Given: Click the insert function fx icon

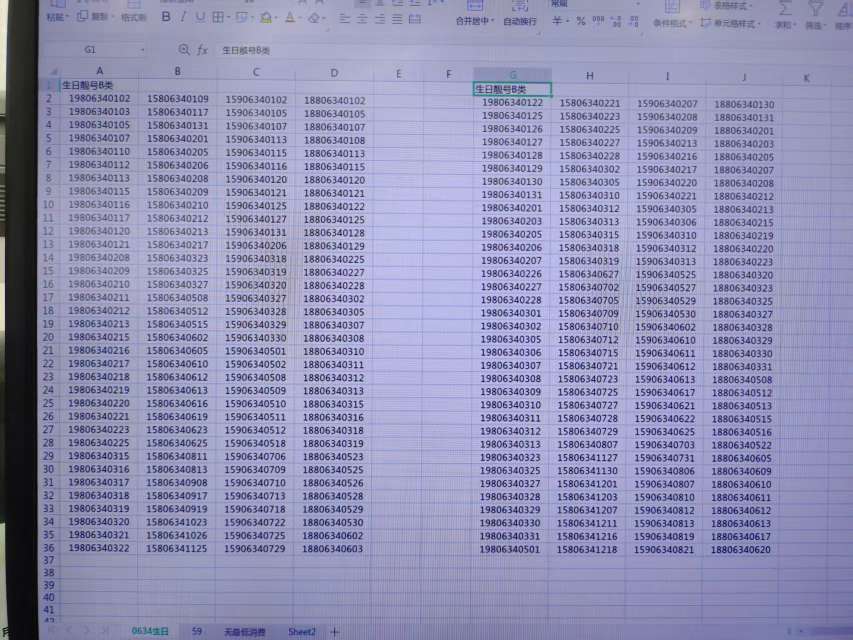Looking at the screenshot, I should (202, 49).
